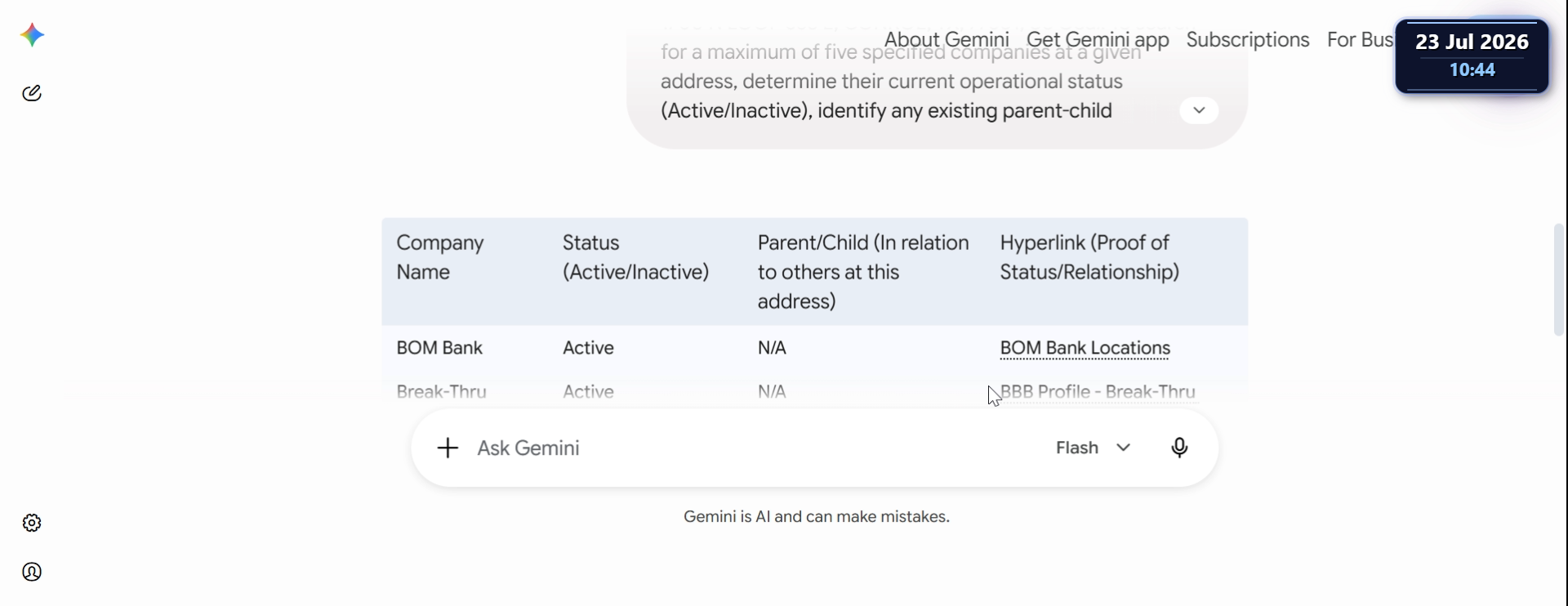Open BBB Profile Break-Thru link
The image size is (1568, 606).
pos(1098,392)
